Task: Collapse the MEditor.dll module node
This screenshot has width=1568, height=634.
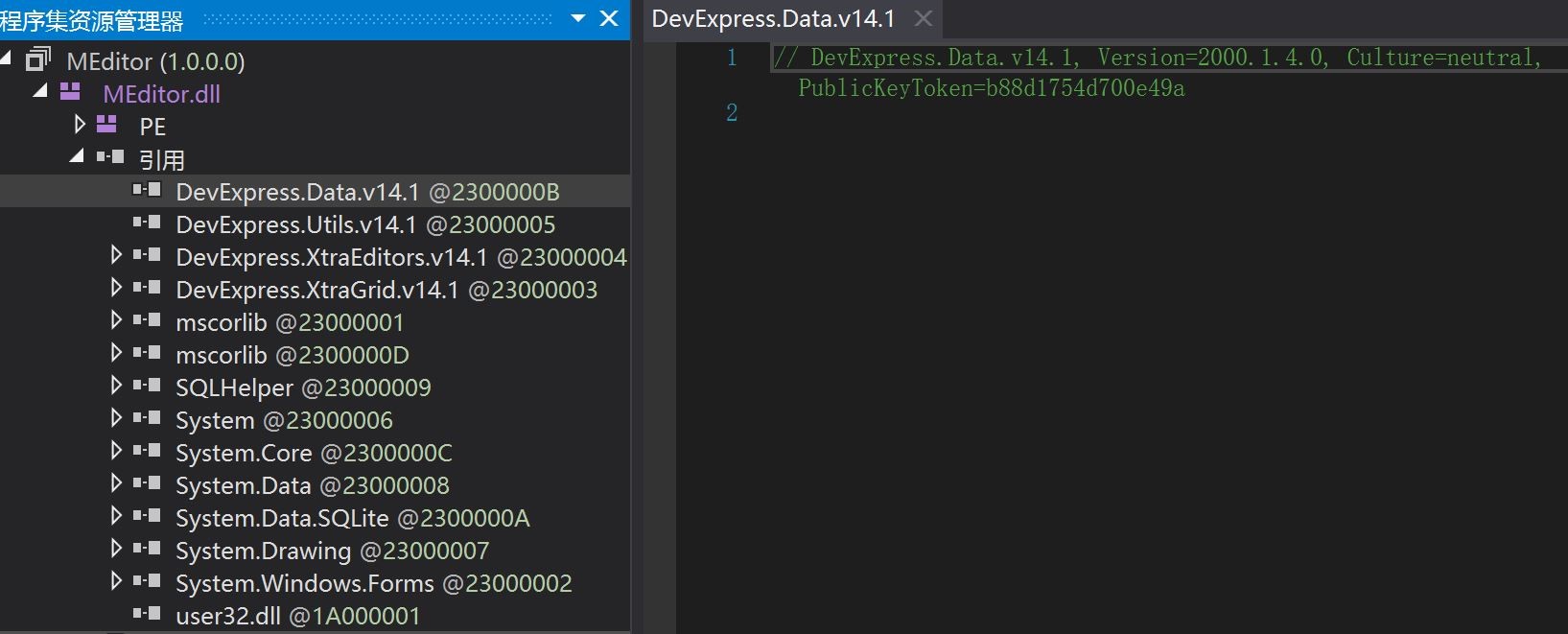Action: pos(40,91)
